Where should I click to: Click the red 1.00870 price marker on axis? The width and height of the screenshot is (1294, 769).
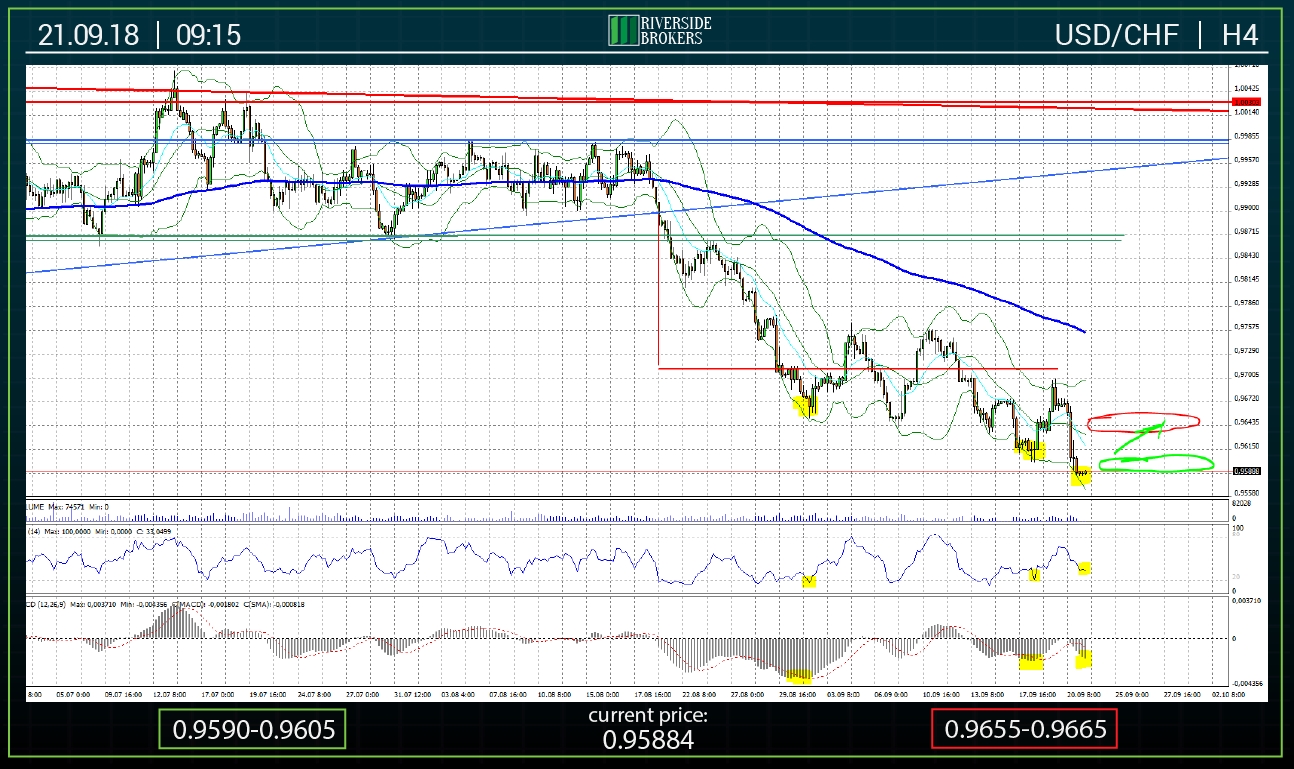tap(1246, 102)
